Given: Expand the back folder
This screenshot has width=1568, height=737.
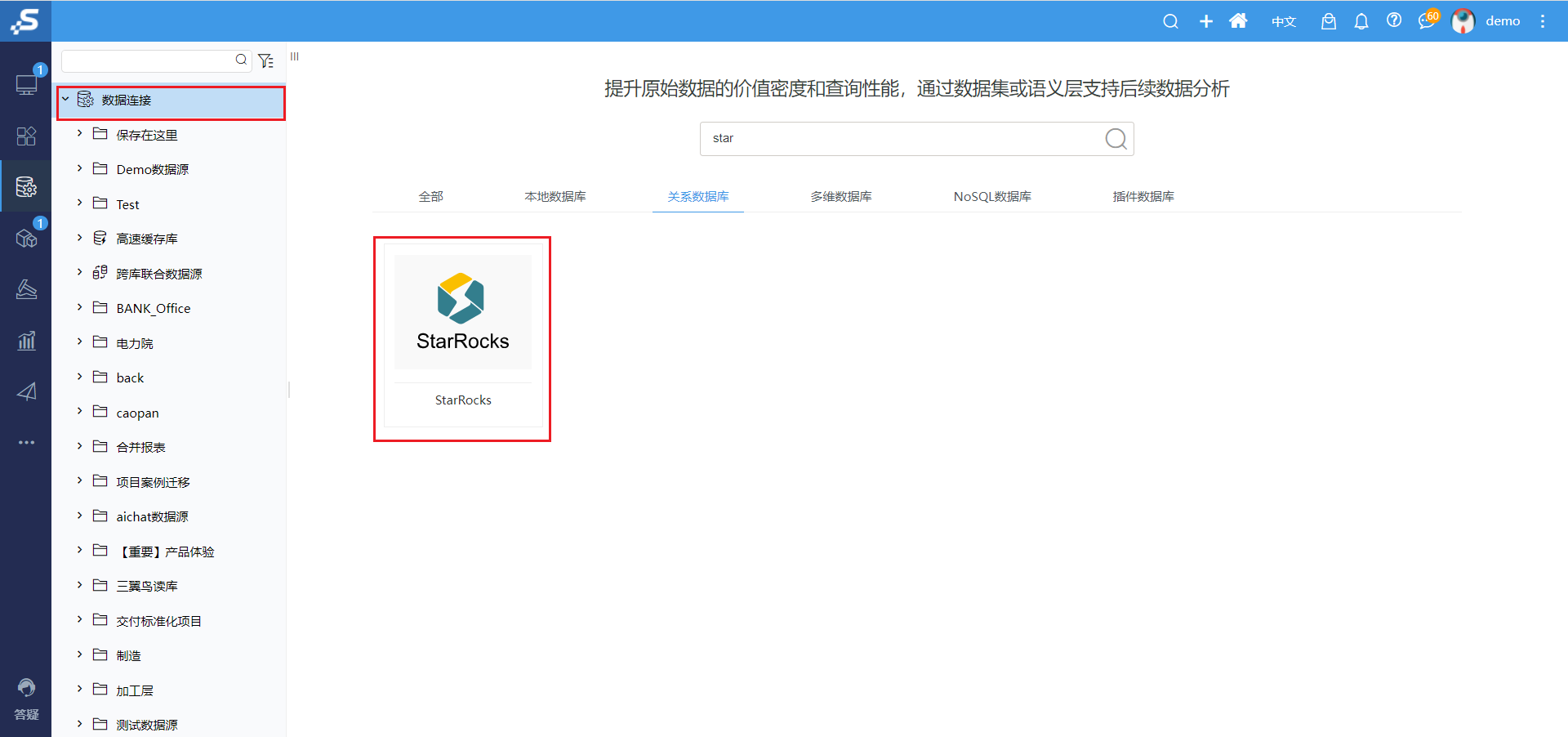Looking at the screenshot, I should tap(79, 376).
